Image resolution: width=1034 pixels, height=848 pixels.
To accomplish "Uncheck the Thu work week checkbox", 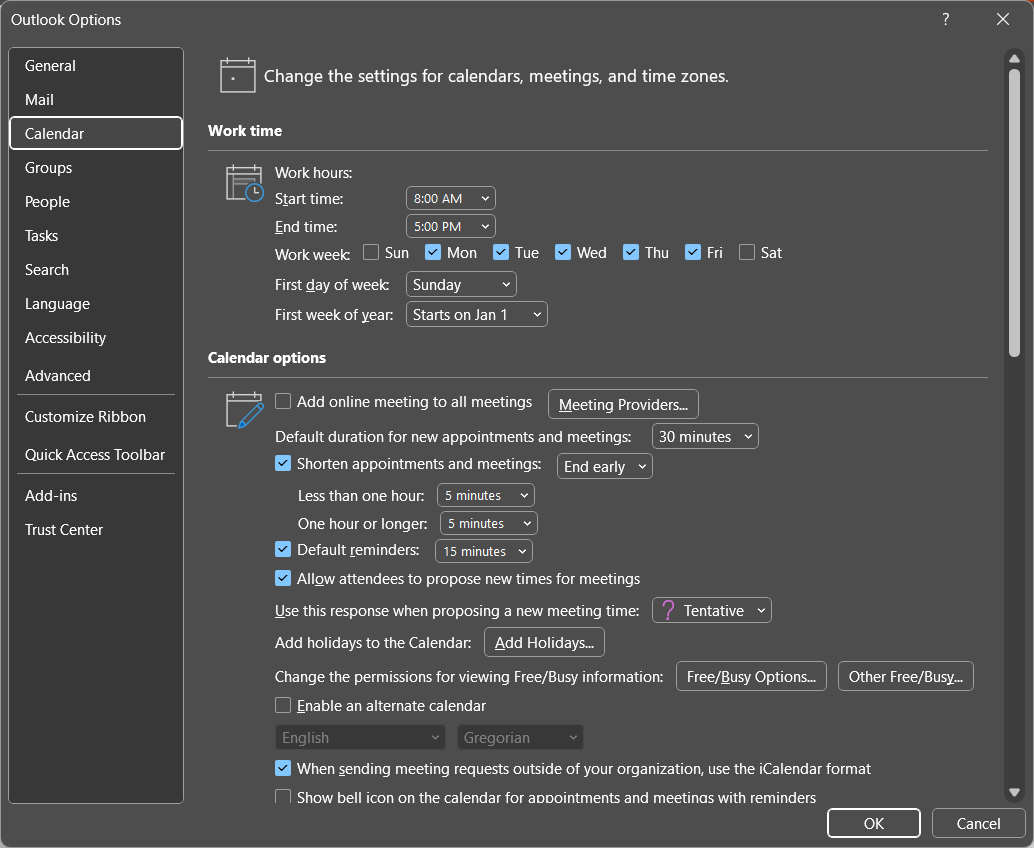I will click(x=630, y=253).
